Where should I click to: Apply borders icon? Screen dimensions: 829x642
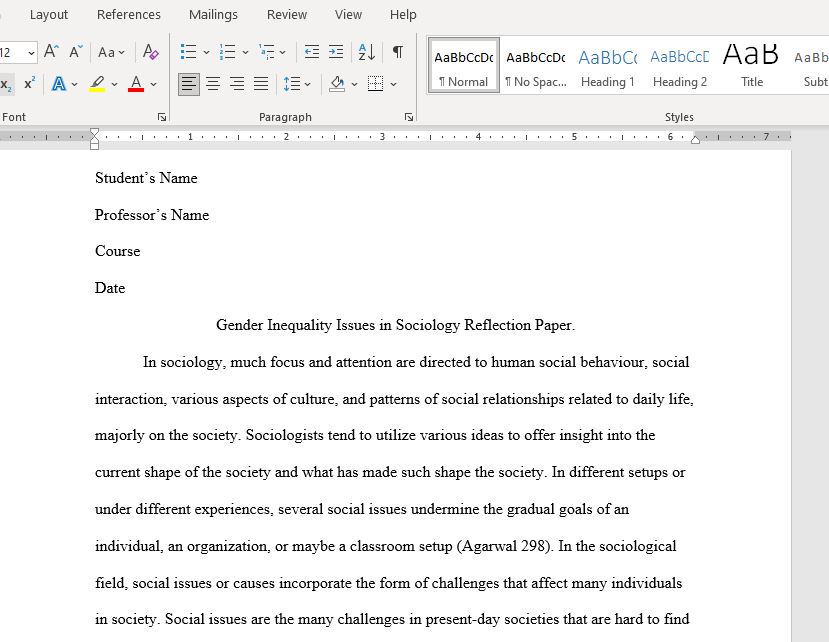point(375,84)
